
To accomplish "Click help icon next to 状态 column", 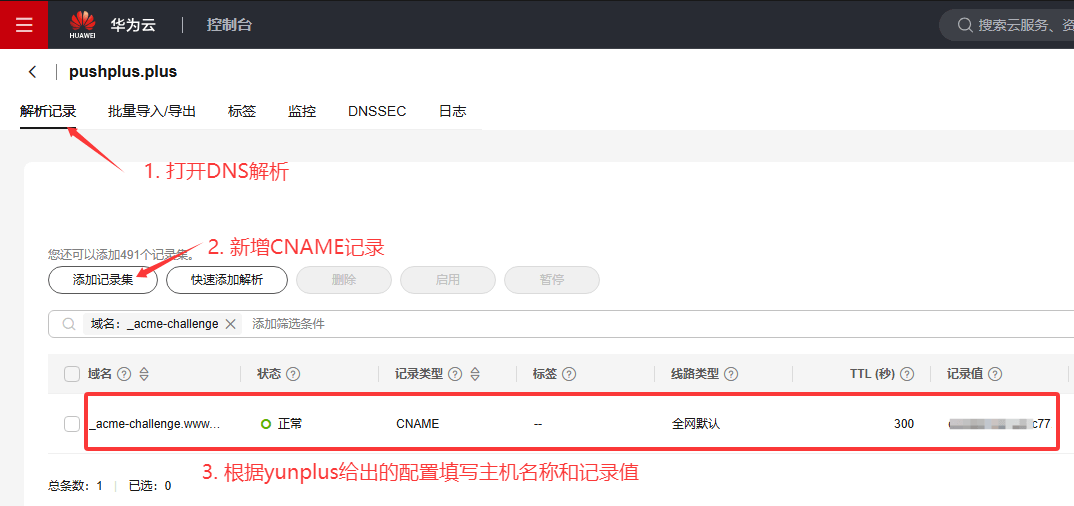I will click(x=293, y=374).
